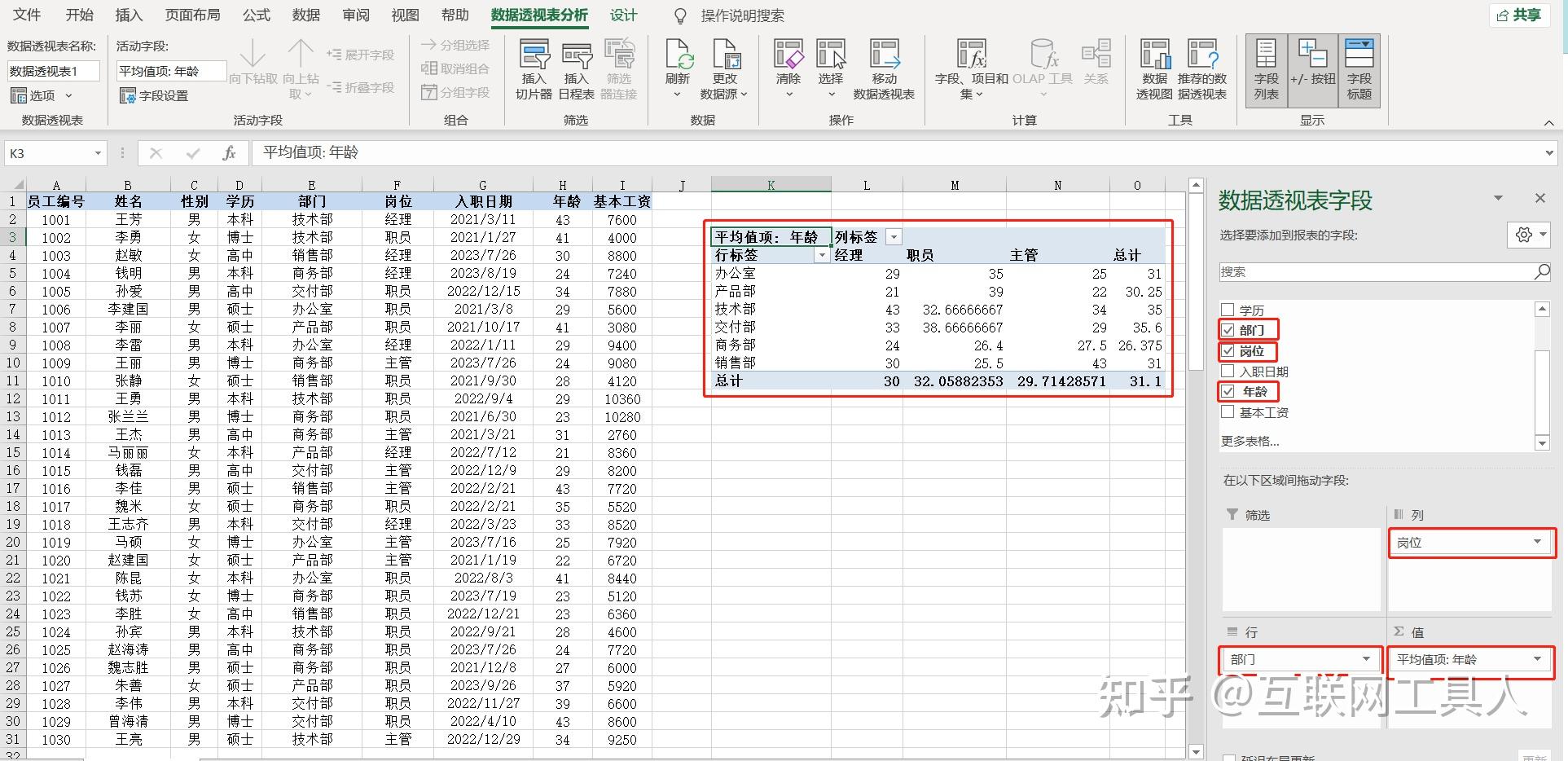The height and width of the screenshot is (761, 1568).
Task: Check the 基本工资 field checkbox
Action: pyautogui.click(x=1228, y=411)
